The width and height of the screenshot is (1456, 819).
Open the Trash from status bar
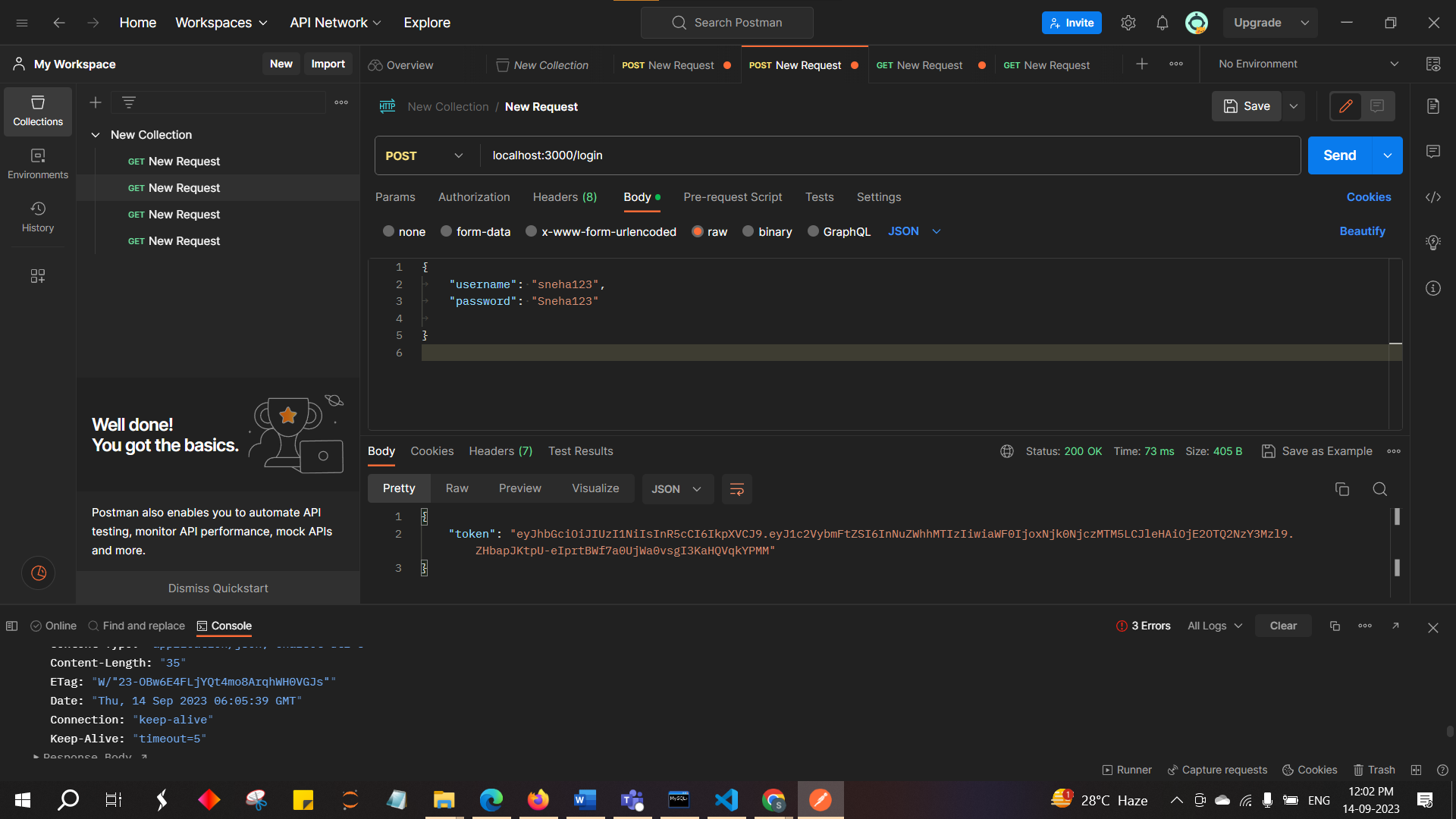pos(1374,770)
